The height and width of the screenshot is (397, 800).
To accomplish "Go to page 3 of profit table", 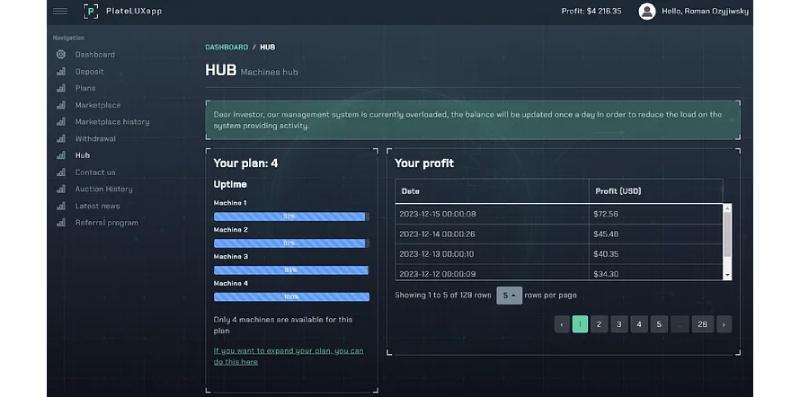I will pyautogui.click(x=619, y=324).
